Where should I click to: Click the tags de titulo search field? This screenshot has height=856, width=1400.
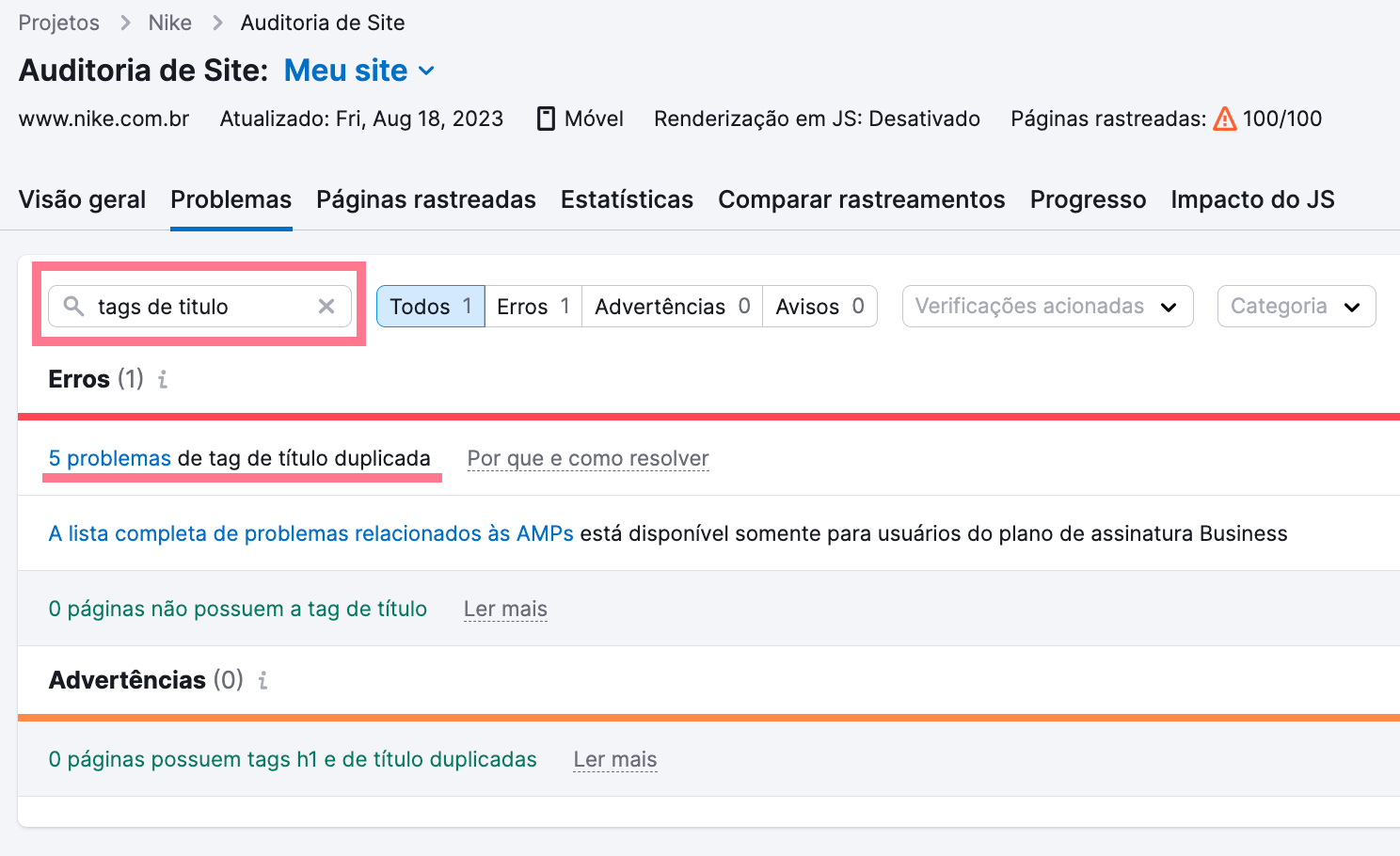coord(199,307)
